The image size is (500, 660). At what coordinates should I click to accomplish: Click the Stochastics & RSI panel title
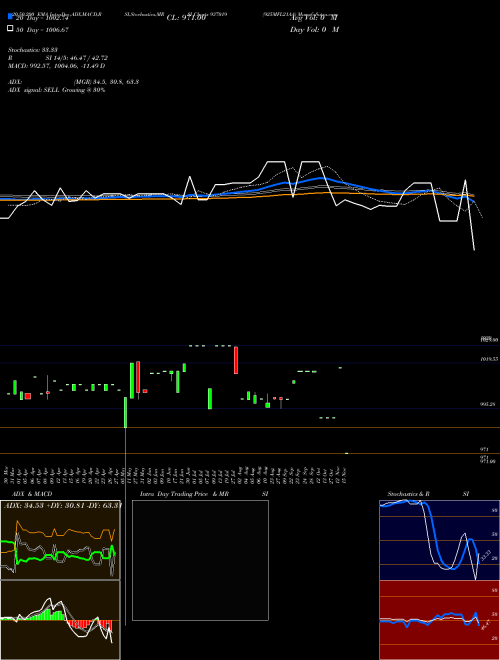pyautogui.click(x=428, y=494)
